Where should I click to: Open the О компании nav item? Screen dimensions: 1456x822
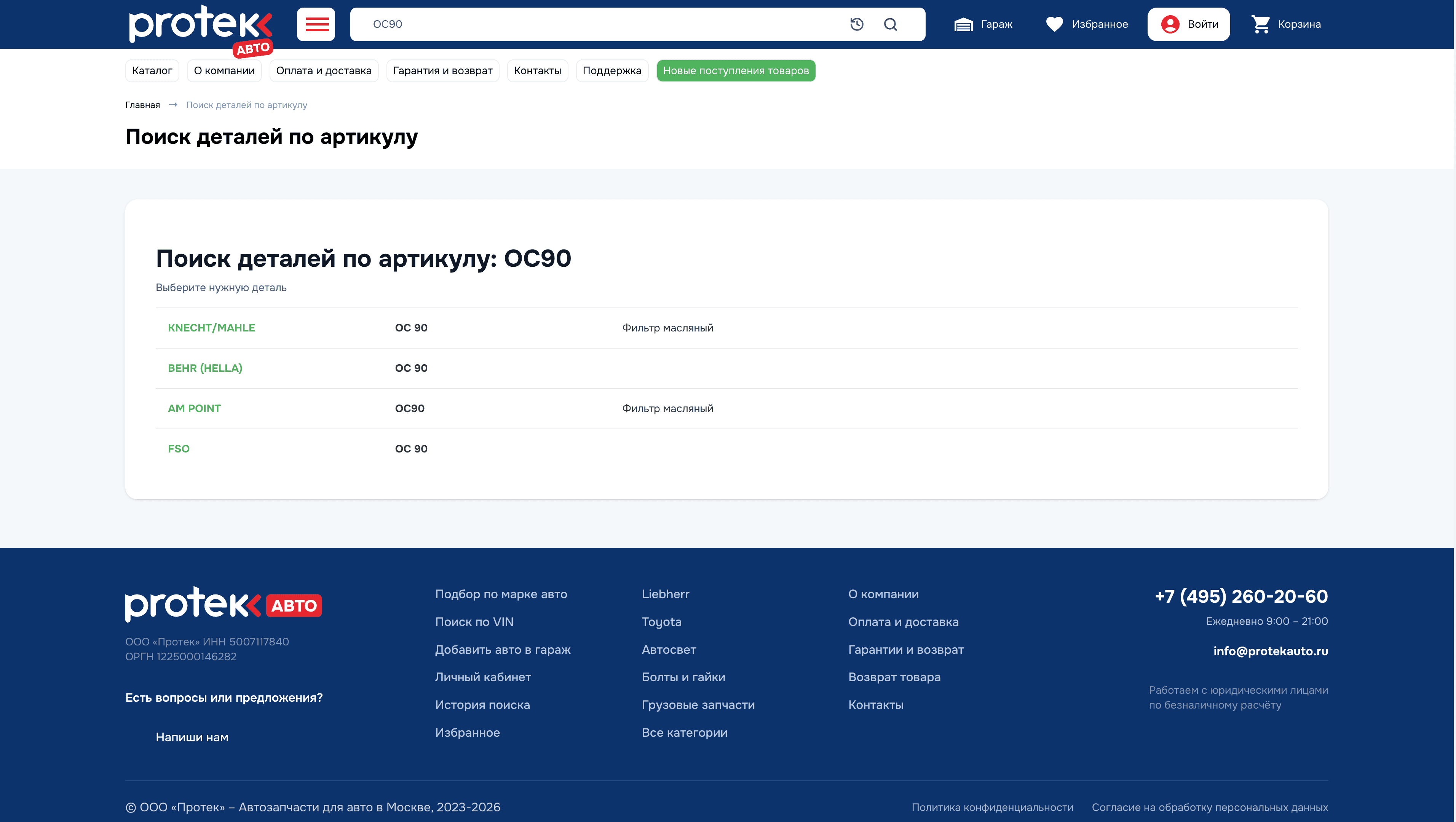tap(224, 71)
